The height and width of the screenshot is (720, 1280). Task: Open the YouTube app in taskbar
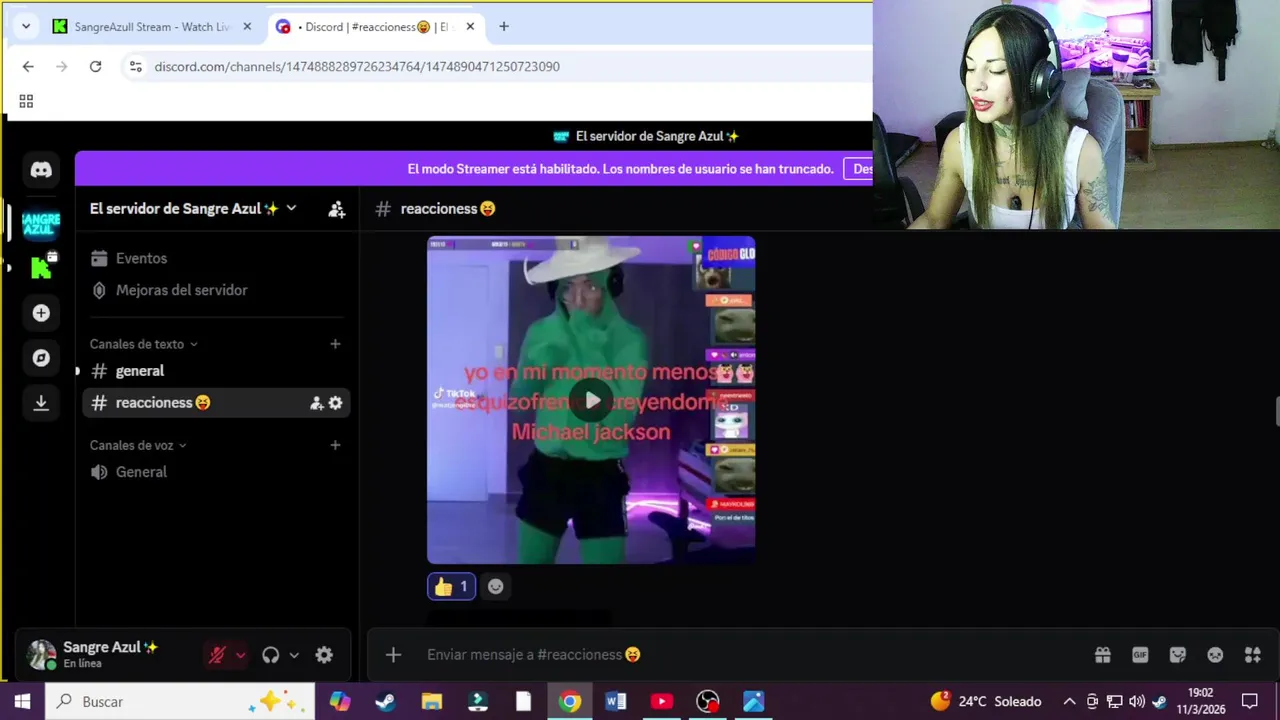point(661,701)
